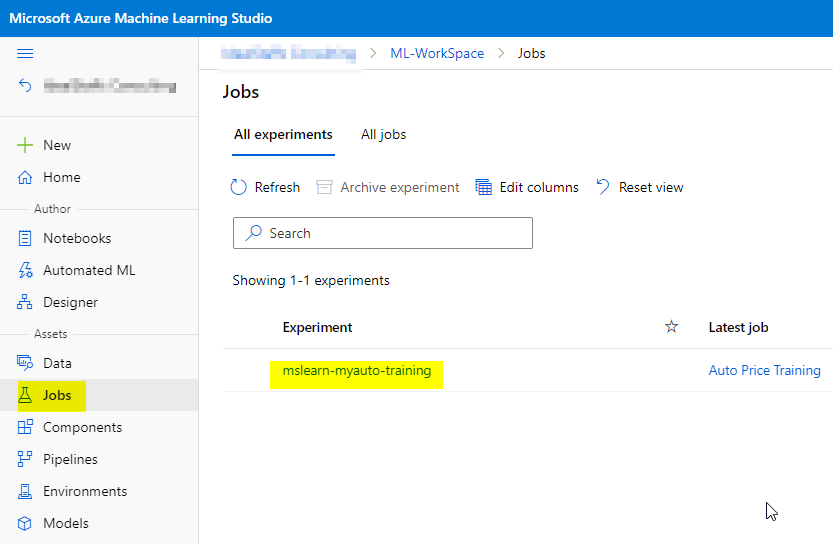Select the Automated ML sidebar item
Image resolution: width=833 pixels, height=544 pixels.
[88, 270]
